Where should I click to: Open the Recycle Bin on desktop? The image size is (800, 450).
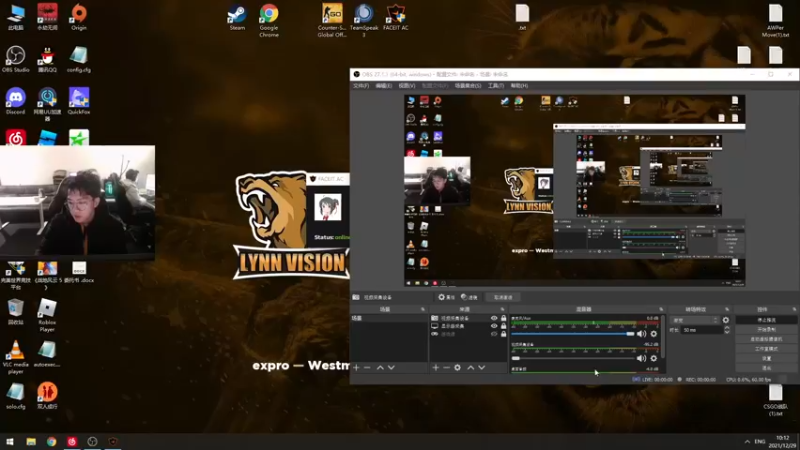click(15, 312)
